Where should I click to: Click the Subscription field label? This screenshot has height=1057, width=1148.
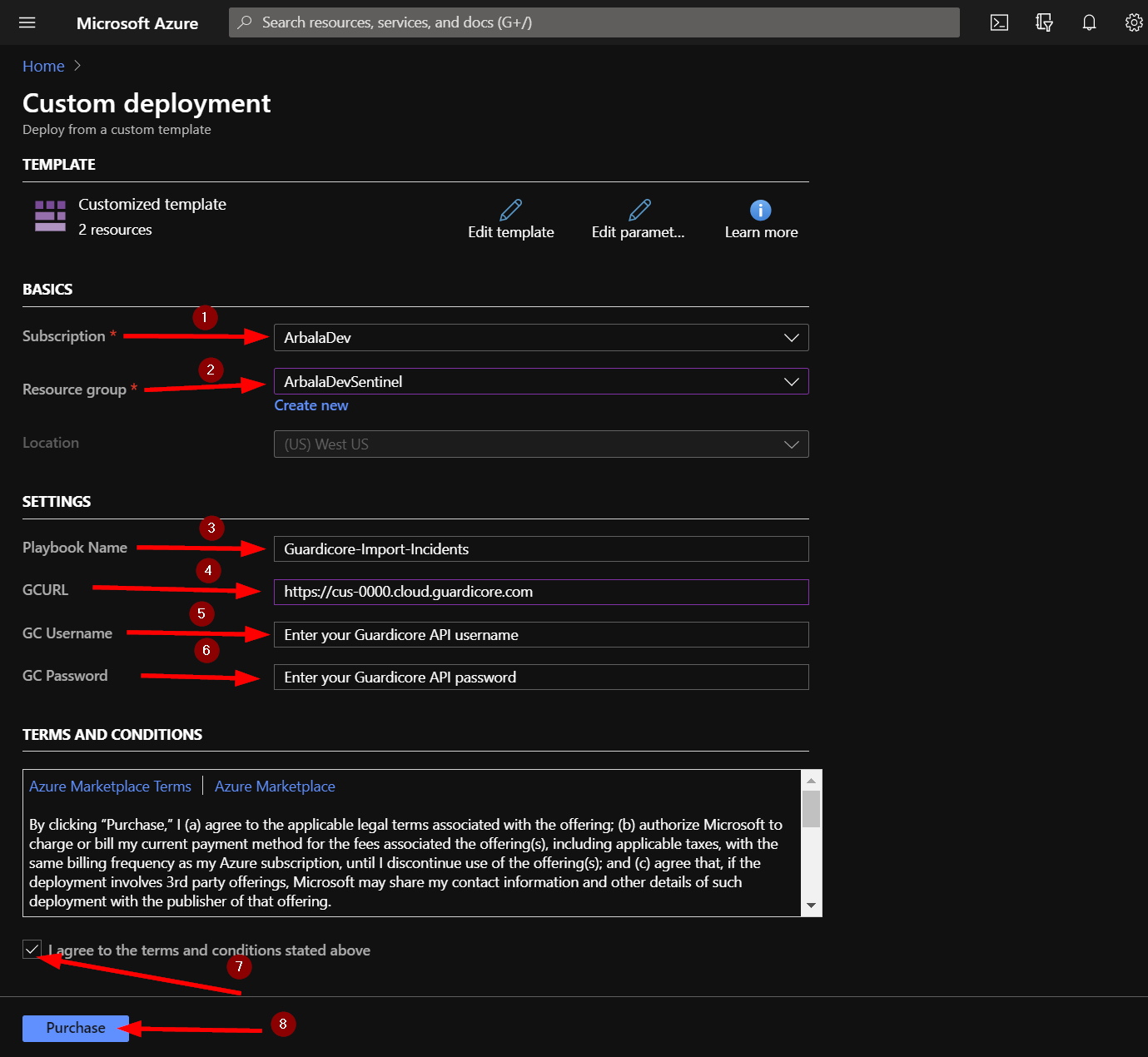[64, 336]
